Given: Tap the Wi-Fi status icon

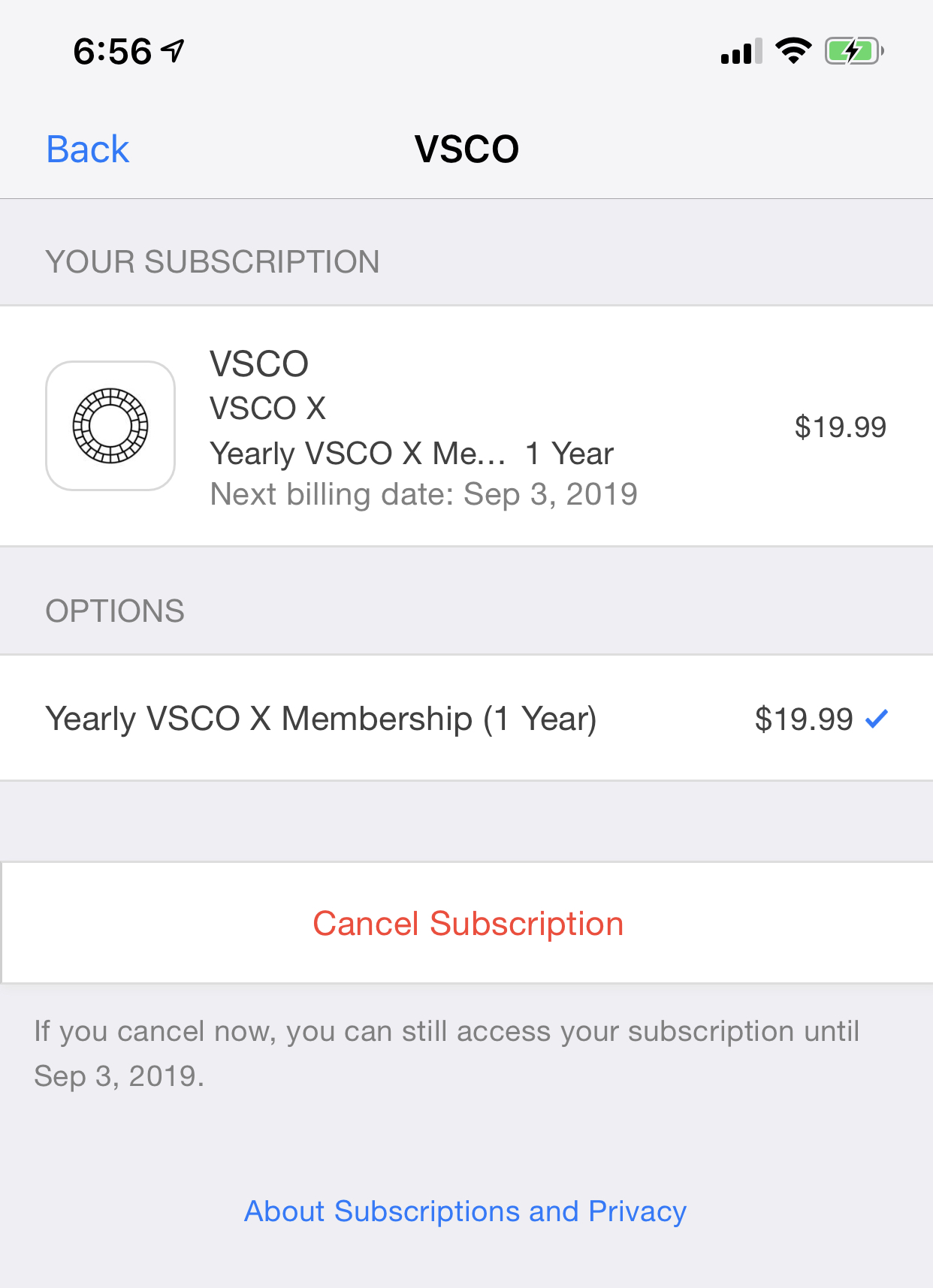Looking at the screenshot, I should tap(793, 51).
